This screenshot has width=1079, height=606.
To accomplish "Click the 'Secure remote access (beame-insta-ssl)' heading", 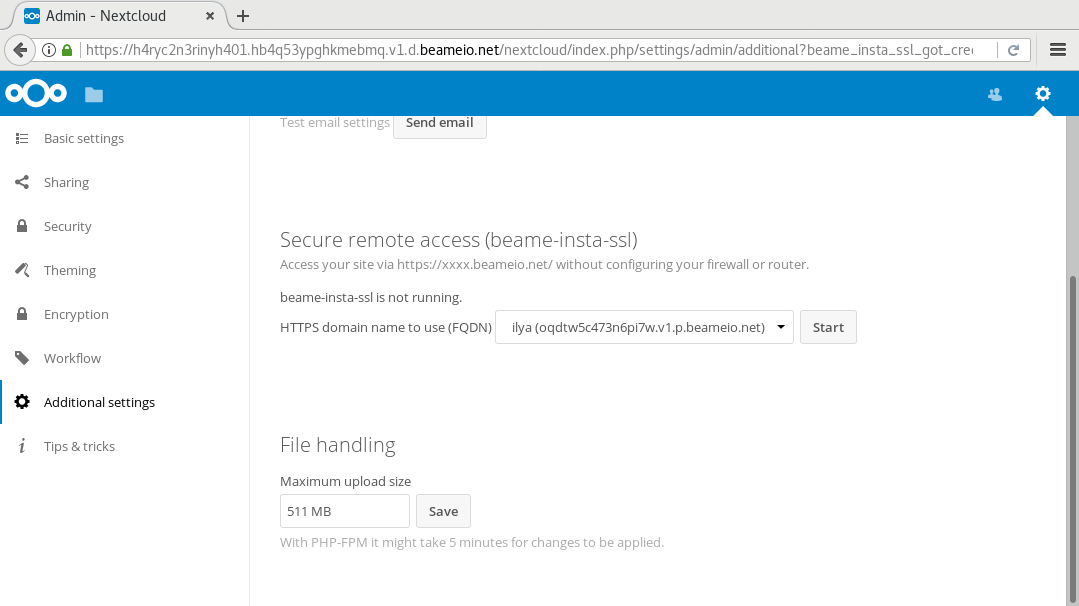I will coord(459,239).
